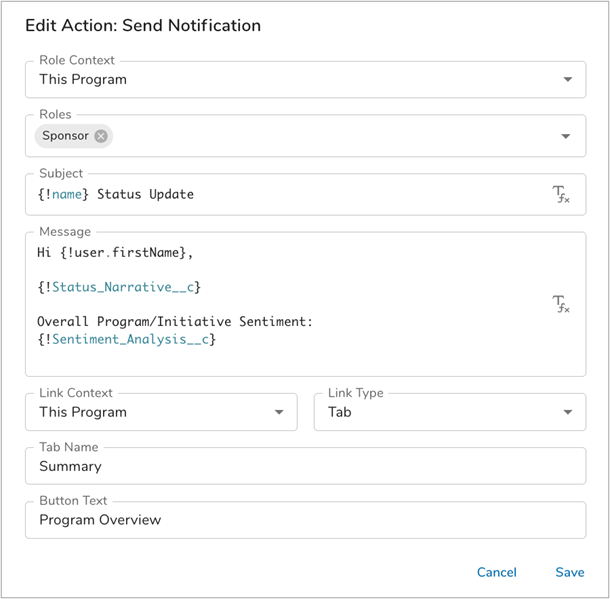Open the Link Context dropdown arrow

click(279, 412)
